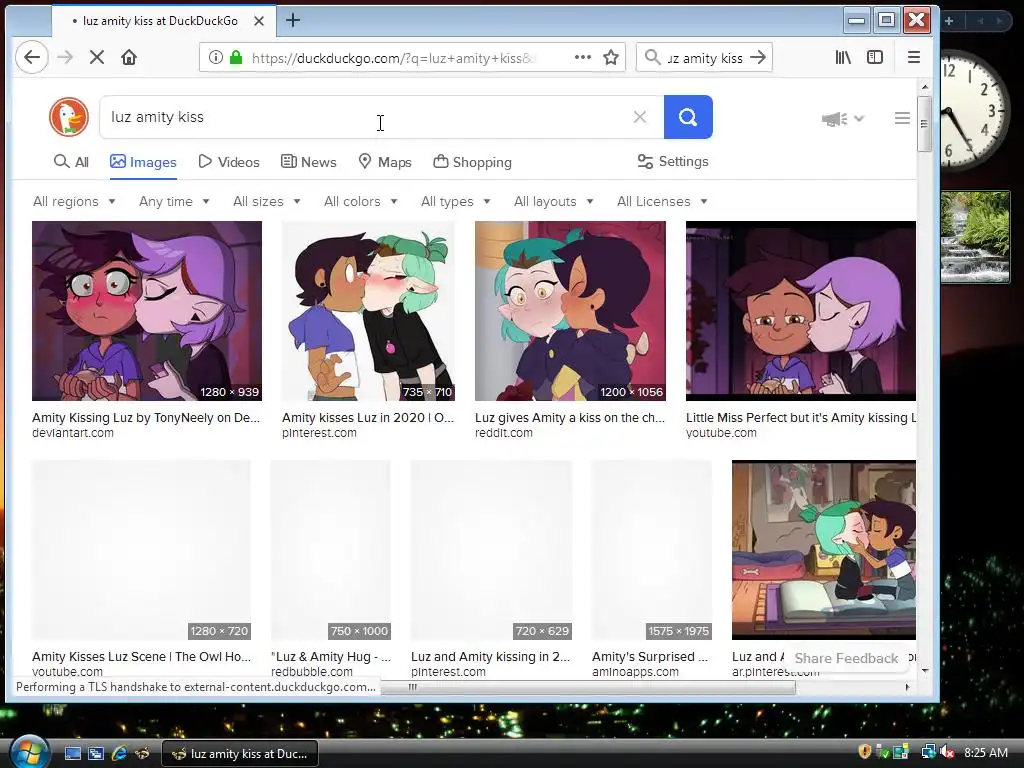The image size is (1024, 768).
Task: Click 'Amity Kisses Luz Scene' title
Action: pyautogui.click(x=141, y=657)
